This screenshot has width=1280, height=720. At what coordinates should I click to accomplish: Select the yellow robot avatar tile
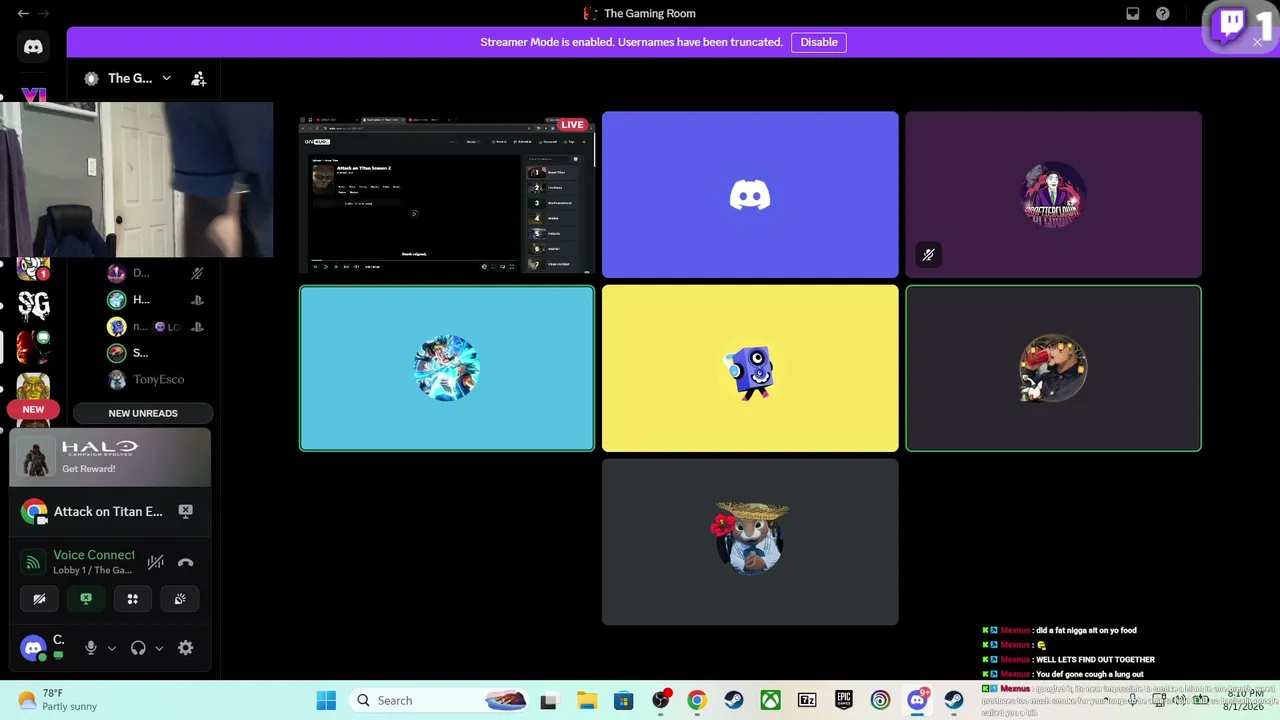click(x=750, y=368)
